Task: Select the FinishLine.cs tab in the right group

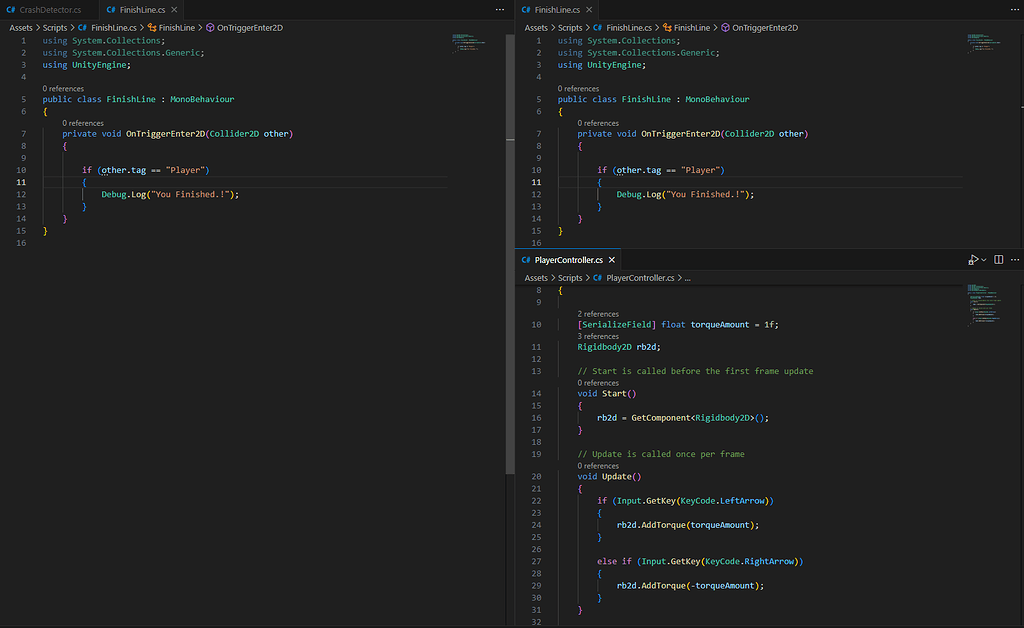Action: 560,8
